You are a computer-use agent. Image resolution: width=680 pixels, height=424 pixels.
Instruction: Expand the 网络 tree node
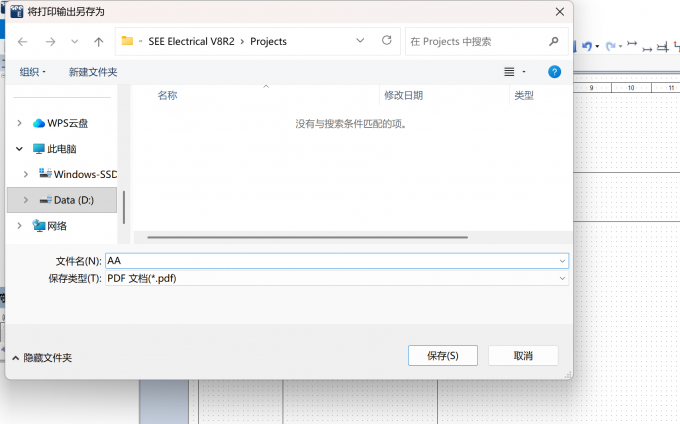click(x=19, y=225)
